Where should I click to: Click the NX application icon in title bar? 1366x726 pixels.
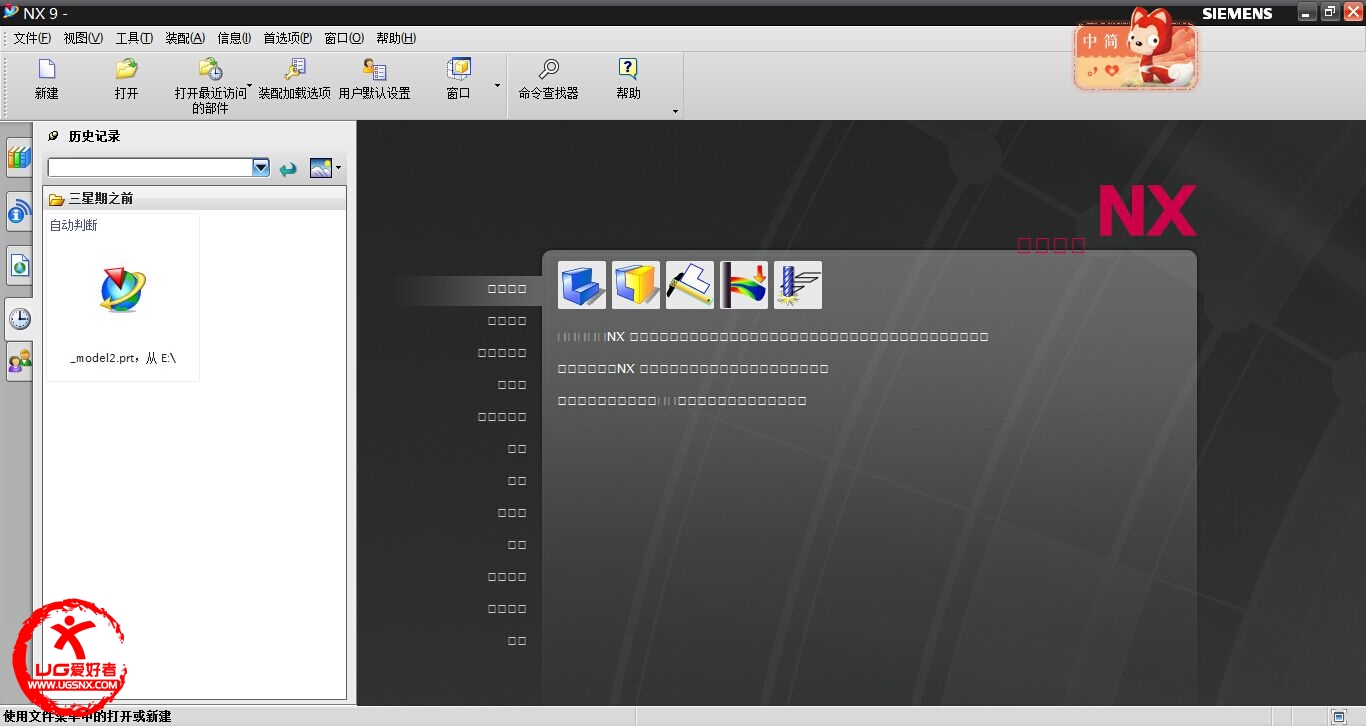[x=11, y=12]
